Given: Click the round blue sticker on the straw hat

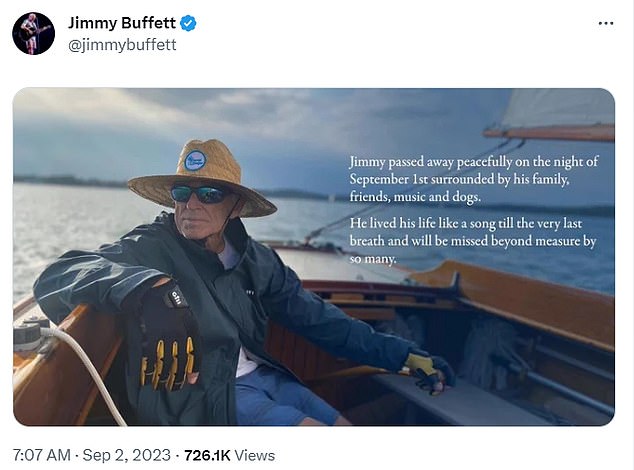Looking at the screenshot, I should click(x=195, y=160).
